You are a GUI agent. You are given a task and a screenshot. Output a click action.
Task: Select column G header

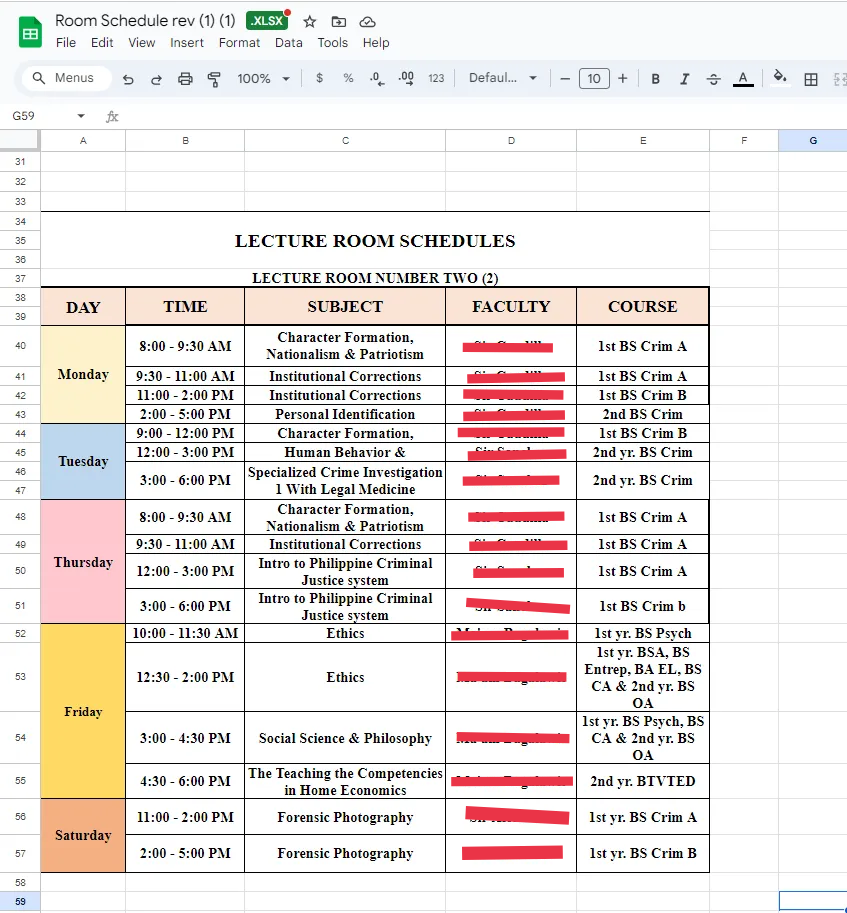(813, 140)
